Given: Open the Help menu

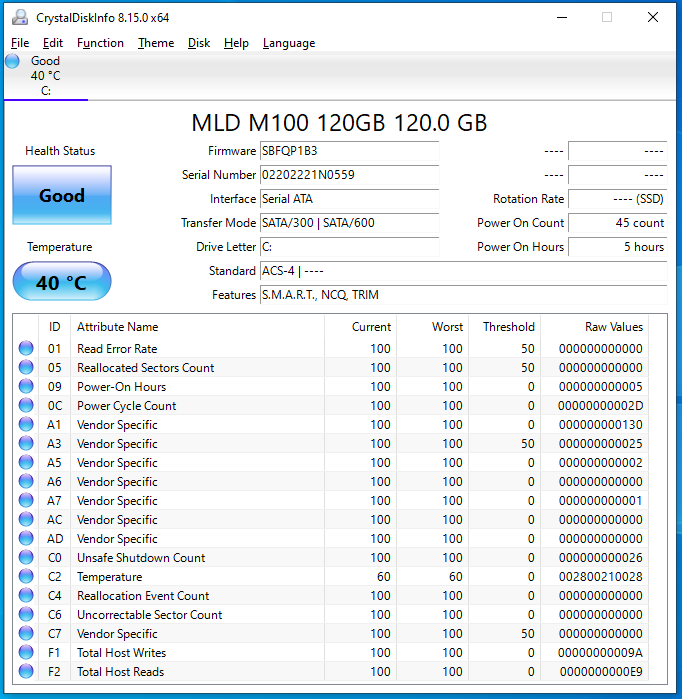Looking at the screenshot, I should [236, 43].
